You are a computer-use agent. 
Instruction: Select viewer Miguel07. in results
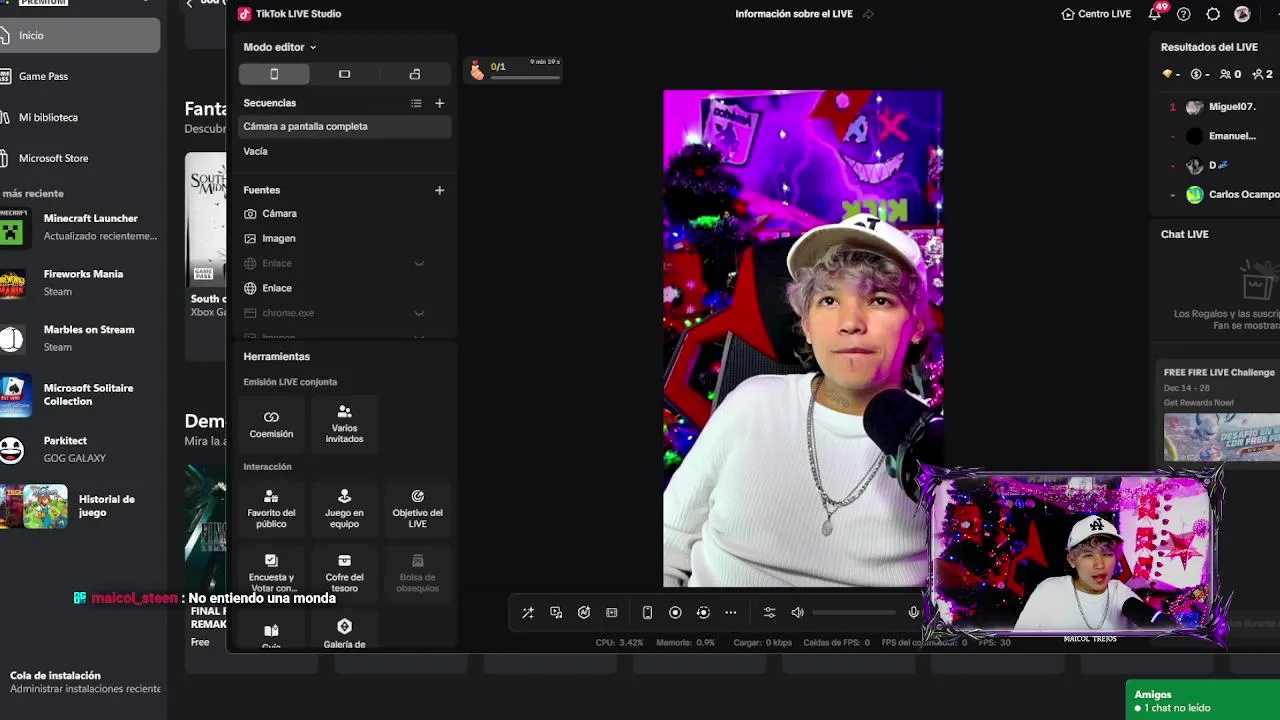[x=1222, y=107]
